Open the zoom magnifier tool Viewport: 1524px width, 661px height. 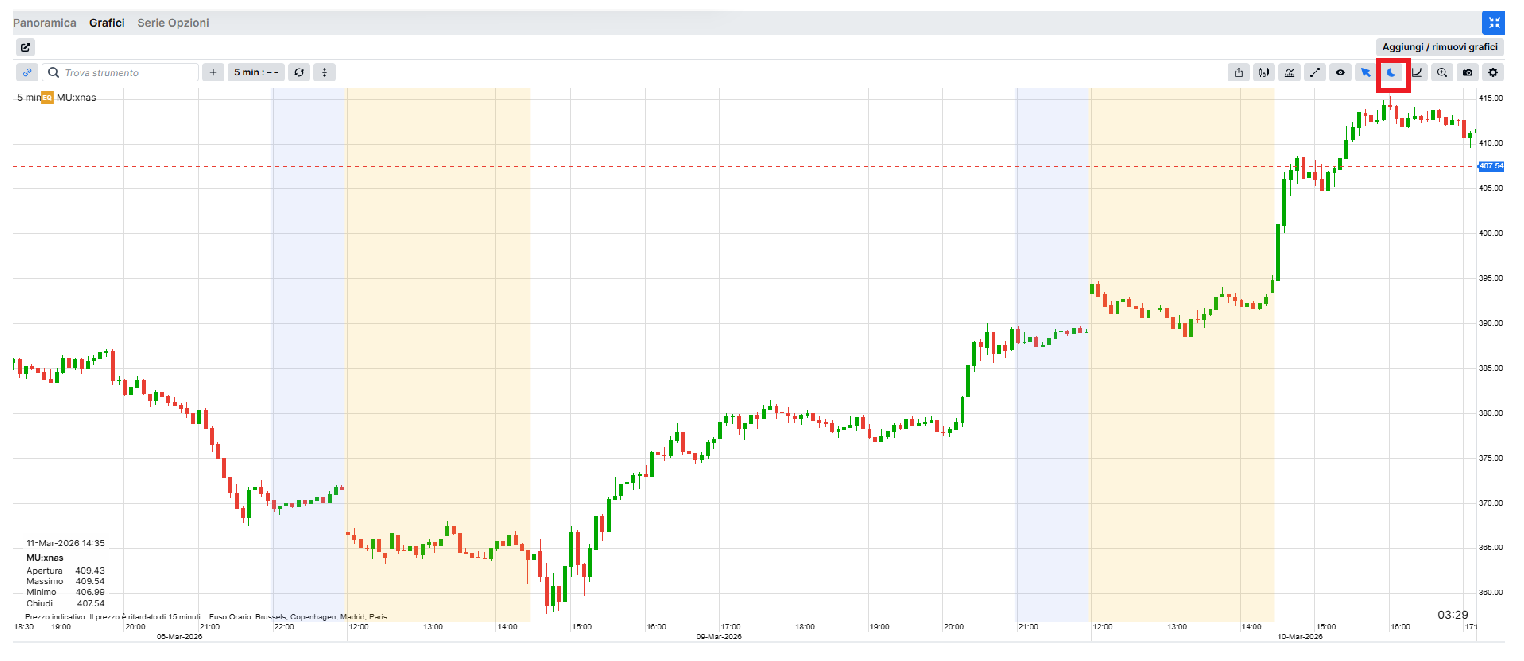1442,72
